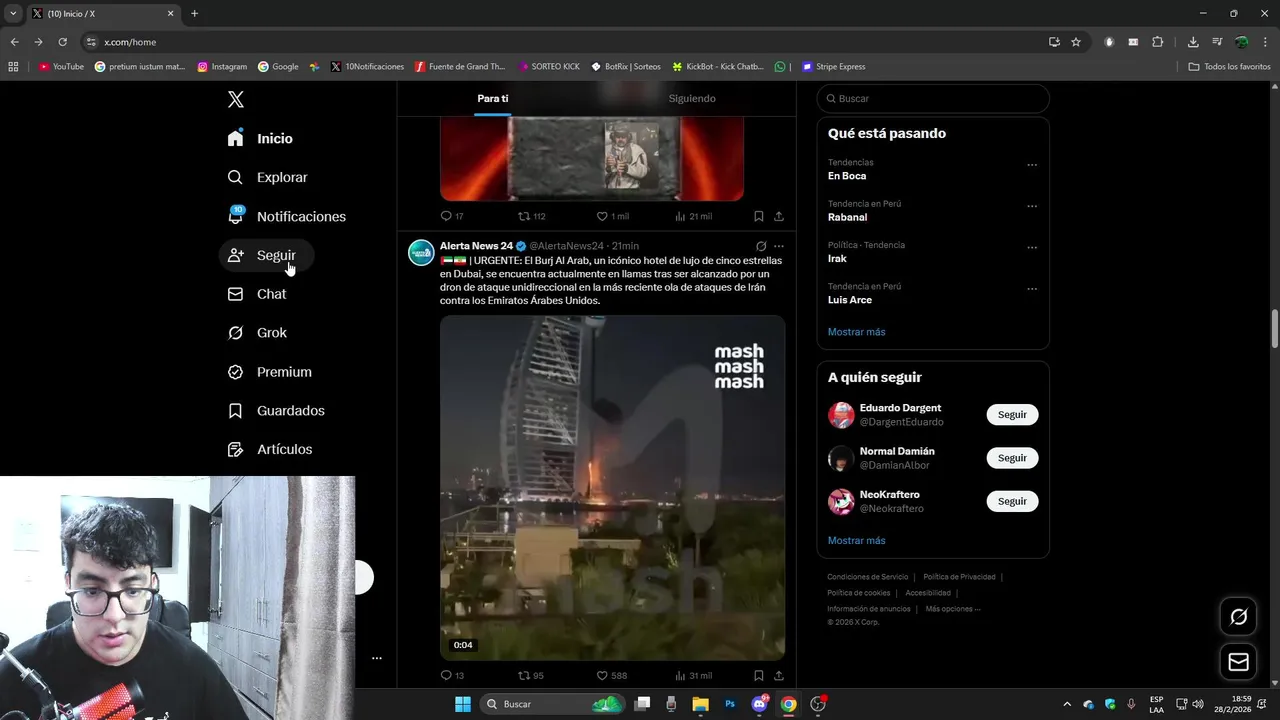Screen dimensions: 1280x720
Task: Open Grok action on Alerta News post
Action: click(761, 246)
